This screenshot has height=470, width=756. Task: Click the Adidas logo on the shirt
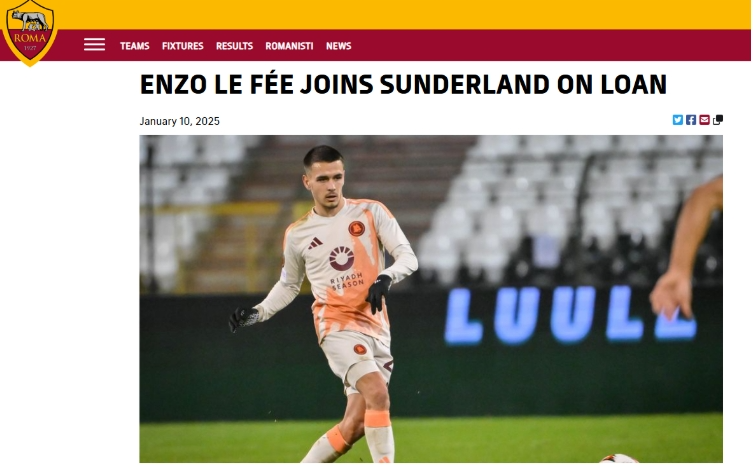[315, 243]
